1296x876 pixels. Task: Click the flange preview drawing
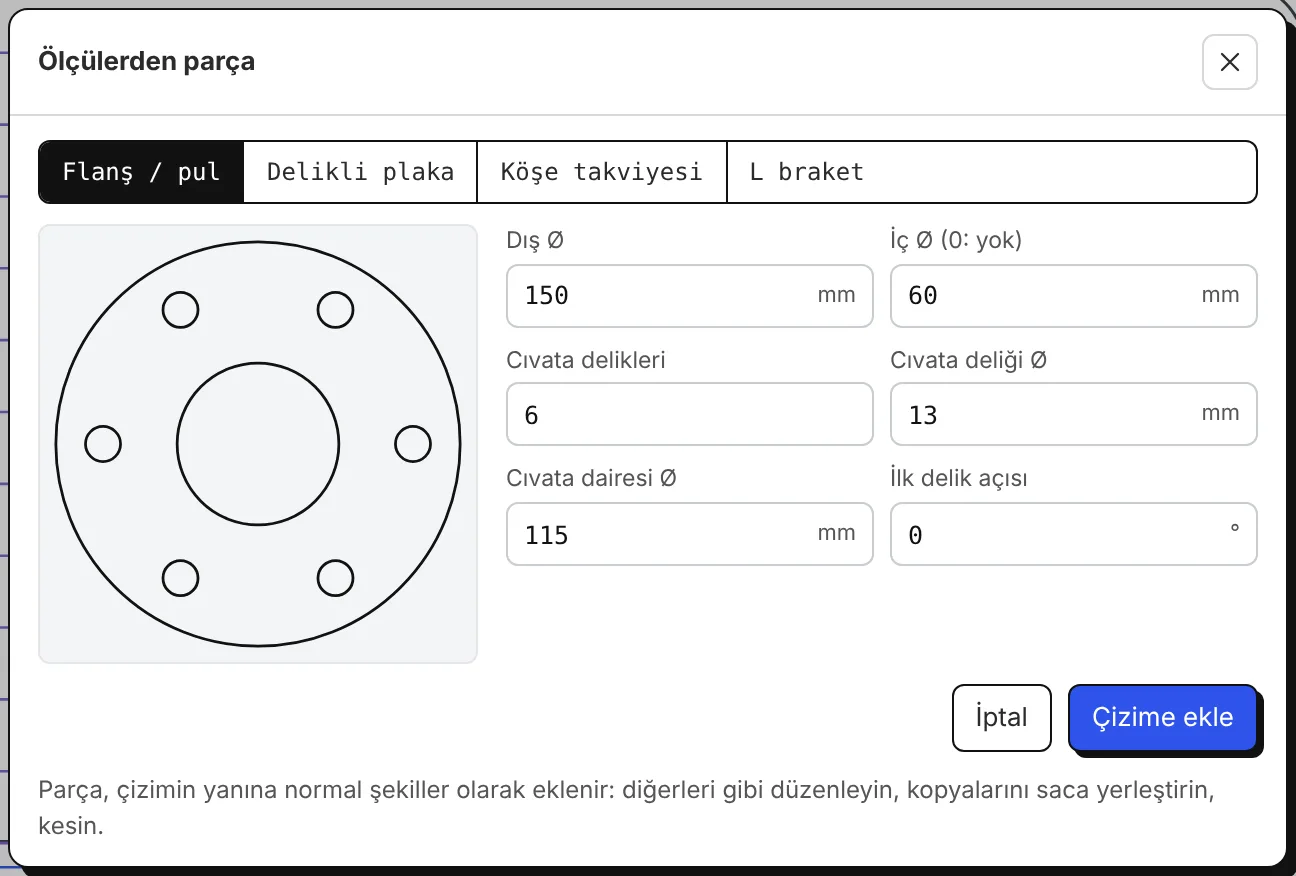[258, 444]
